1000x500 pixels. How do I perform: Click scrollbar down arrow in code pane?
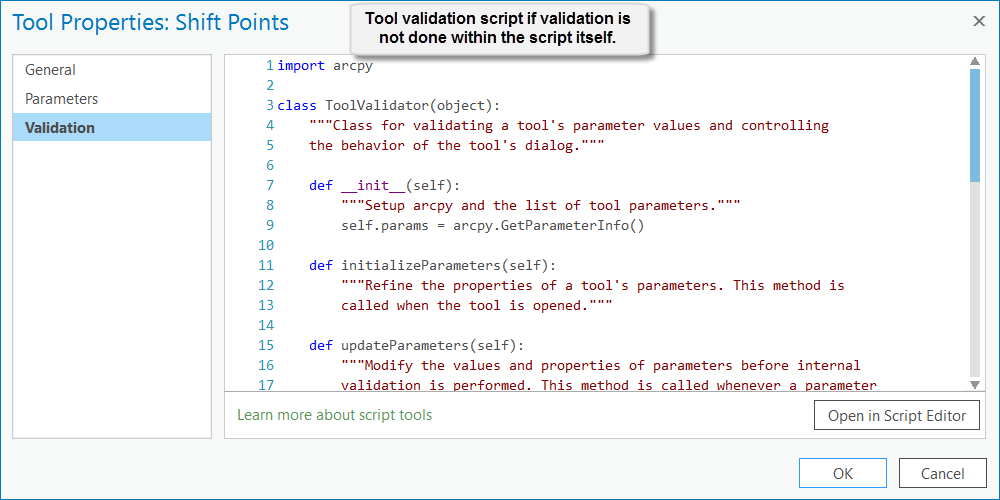click(974, 385)
